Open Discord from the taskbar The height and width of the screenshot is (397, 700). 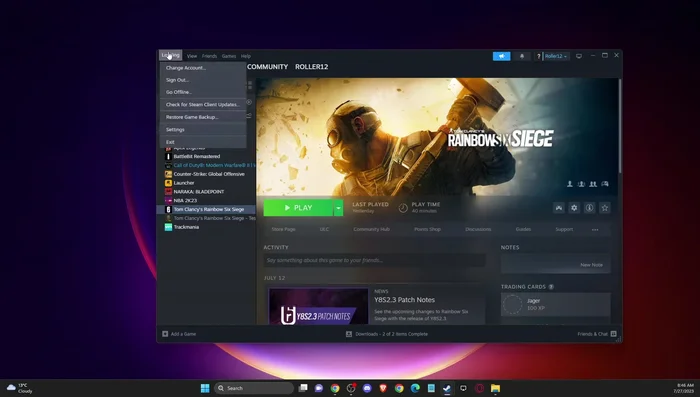(x=367, y=388)
